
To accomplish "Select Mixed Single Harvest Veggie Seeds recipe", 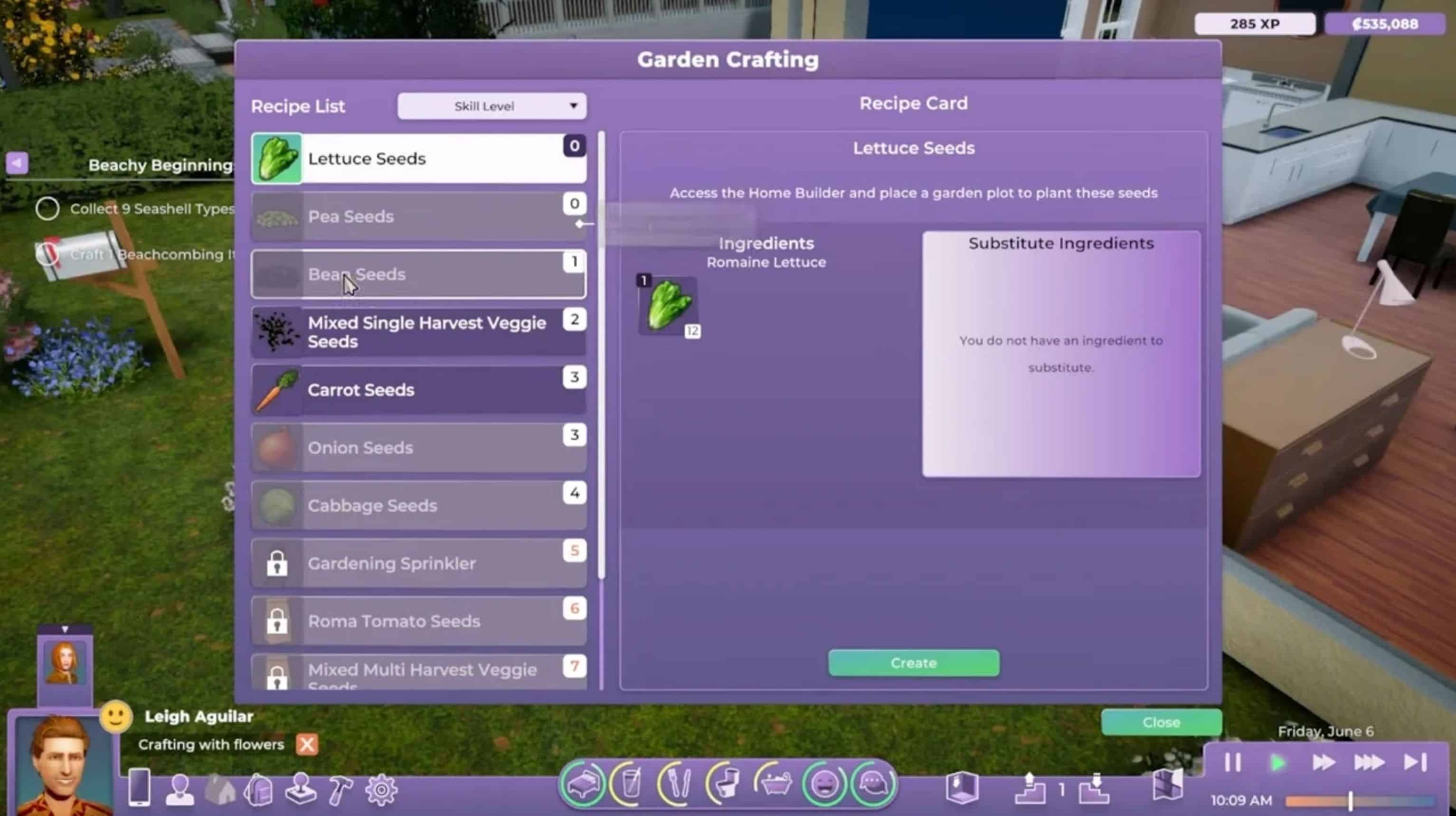I will click(x=419, y=332).
